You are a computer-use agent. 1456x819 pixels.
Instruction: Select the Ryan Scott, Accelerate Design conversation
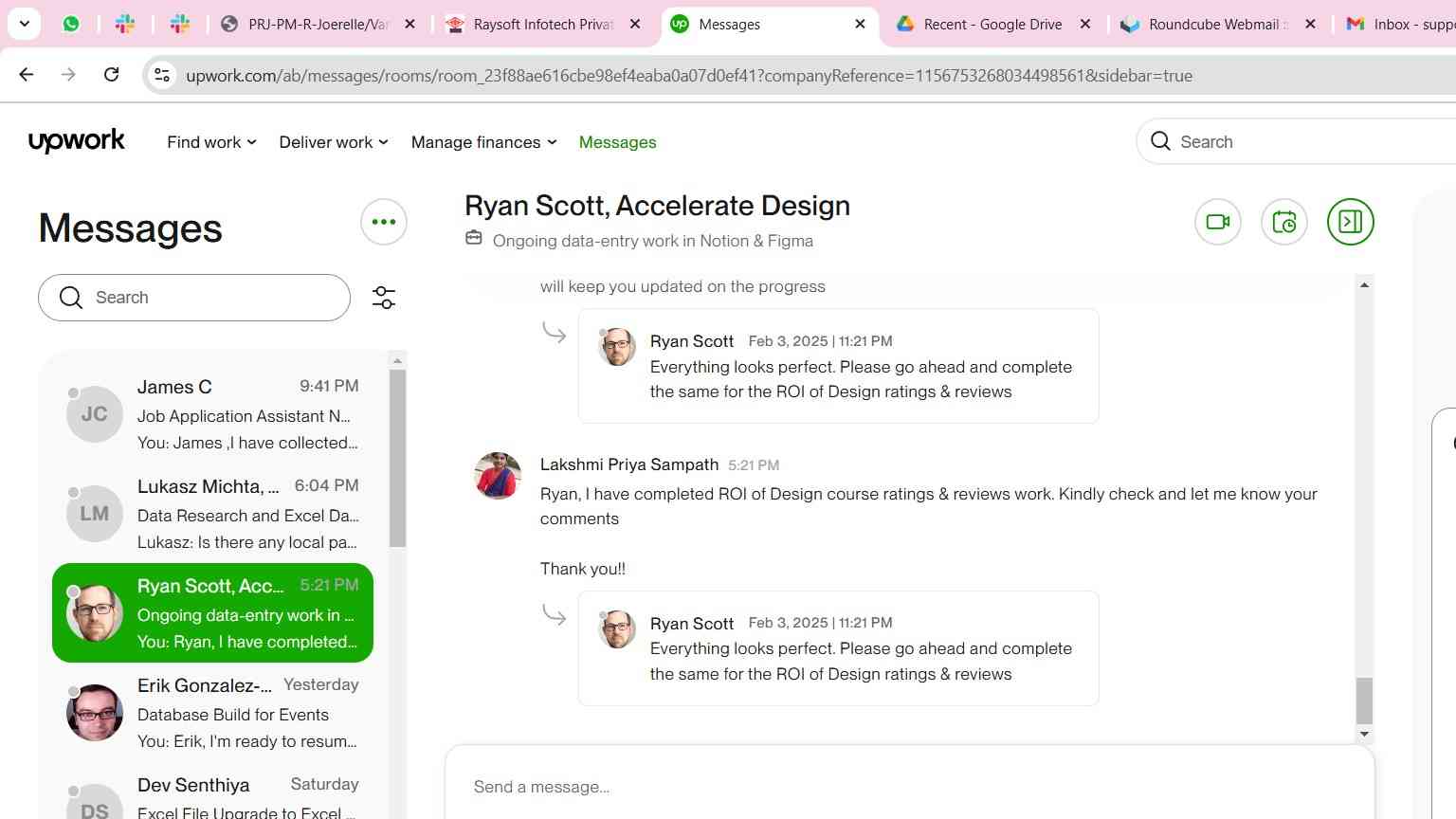[212, 613]
